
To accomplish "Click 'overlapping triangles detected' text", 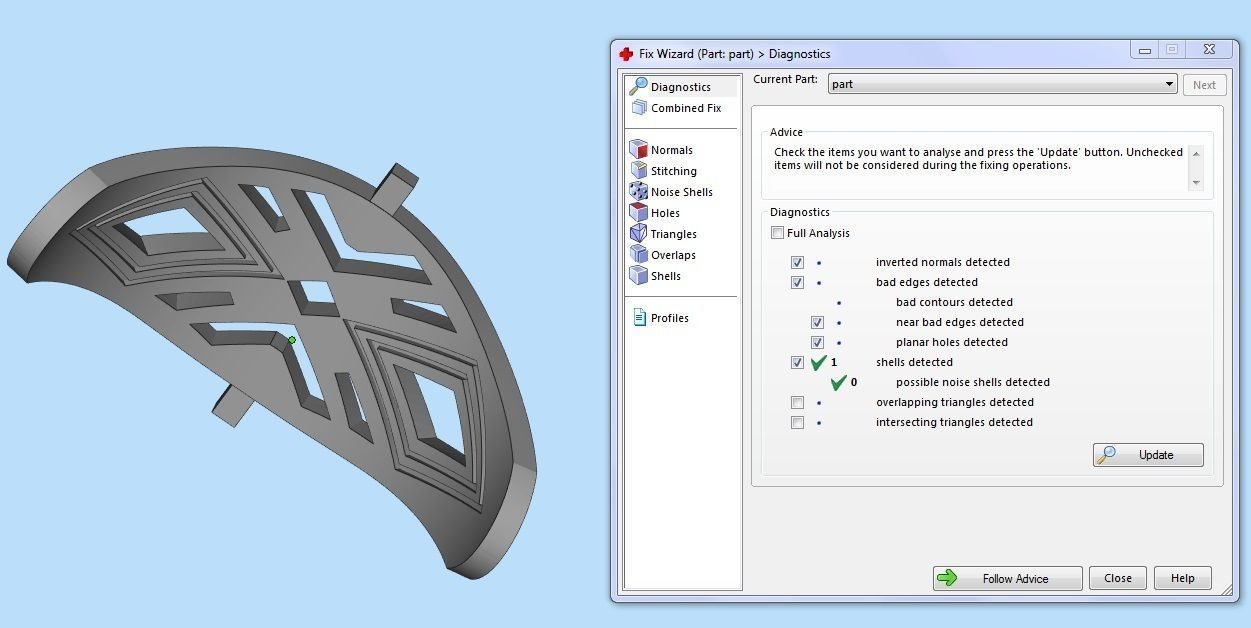I will coord(955,402).
